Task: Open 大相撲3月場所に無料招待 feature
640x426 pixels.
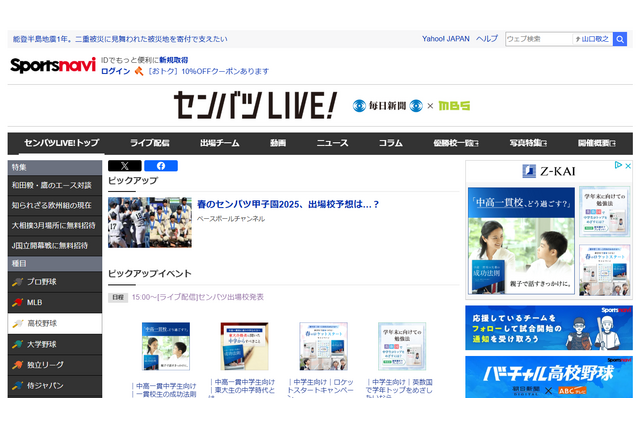Action: point(55,226)
